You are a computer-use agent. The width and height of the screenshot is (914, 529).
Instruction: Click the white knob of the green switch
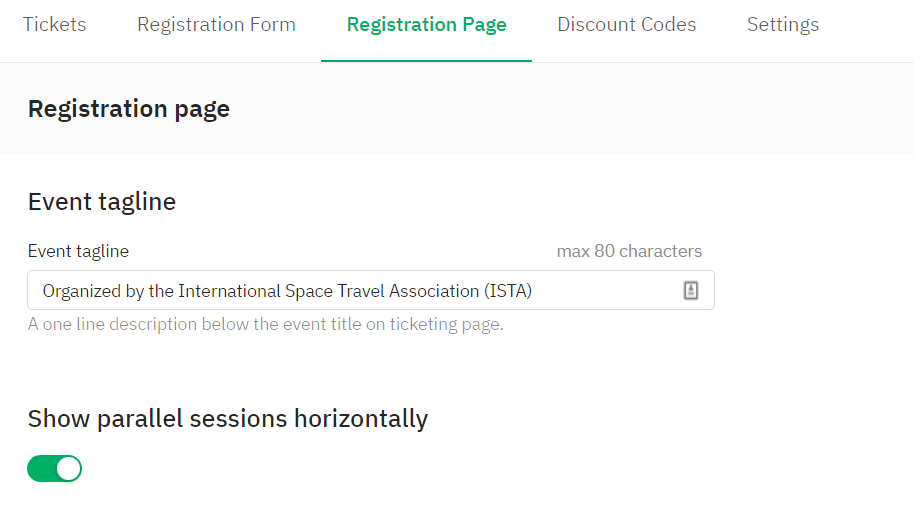[69, 468]
